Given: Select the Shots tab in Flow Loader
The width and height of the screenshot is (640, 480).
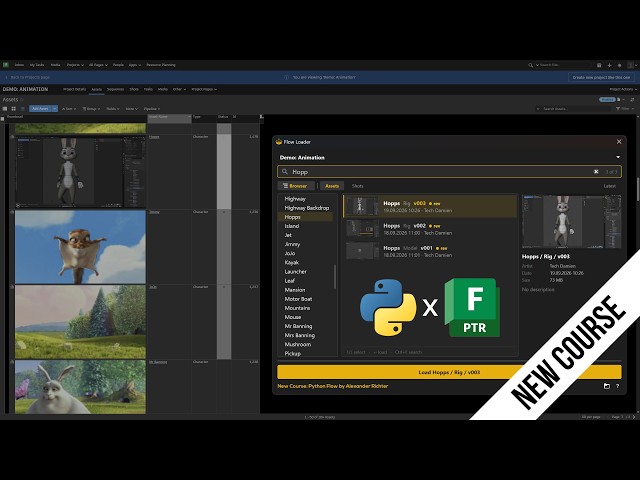Looking at the screenshot, I should [x=358, y=186].
